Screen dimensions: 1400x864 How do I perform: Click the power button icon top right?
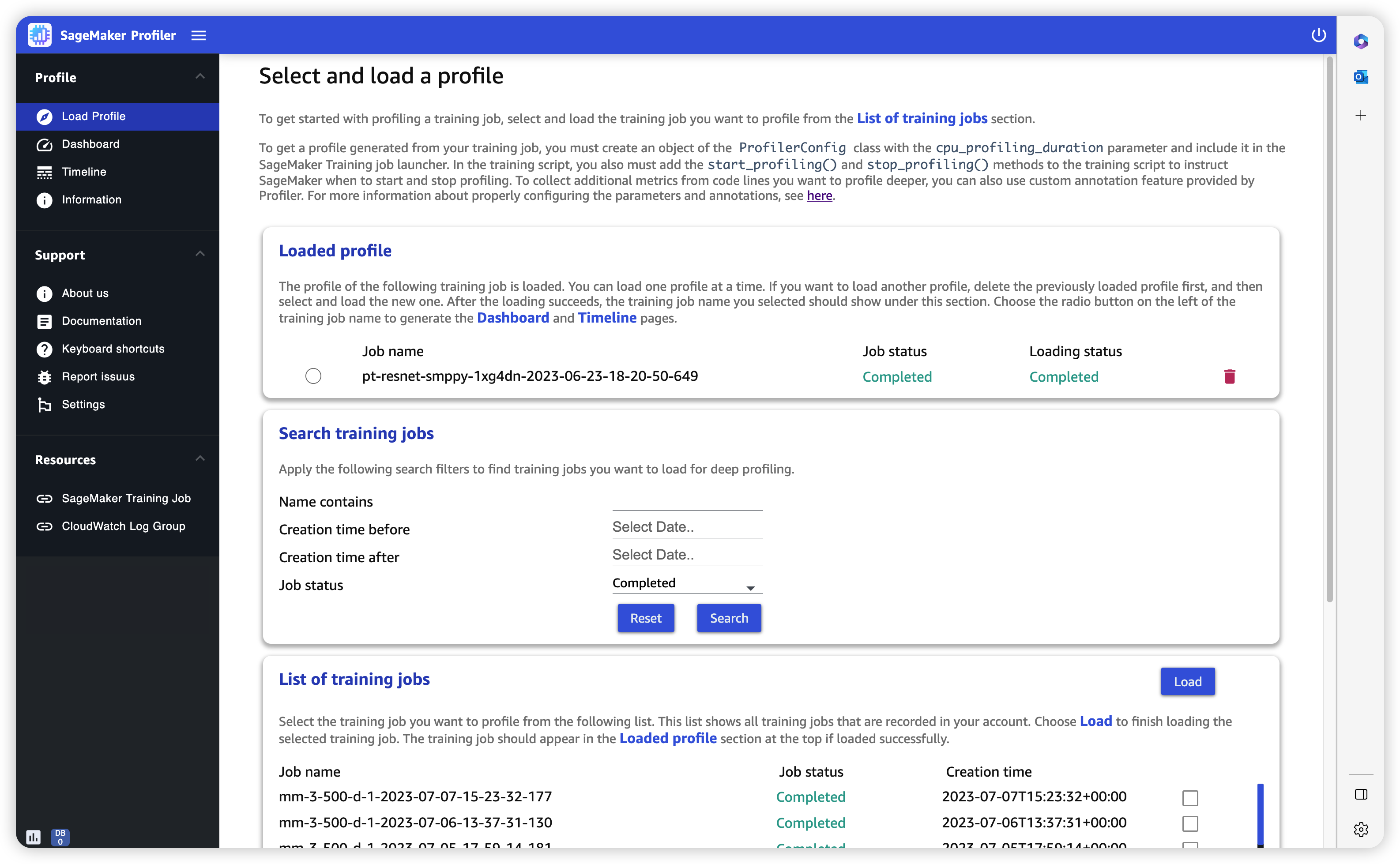coord(1318,34)
